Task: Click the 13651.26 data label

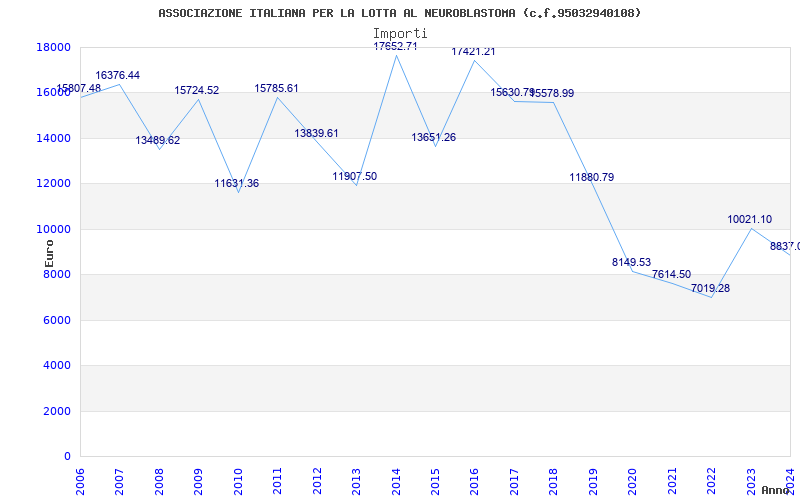Action: coord(434,137)
